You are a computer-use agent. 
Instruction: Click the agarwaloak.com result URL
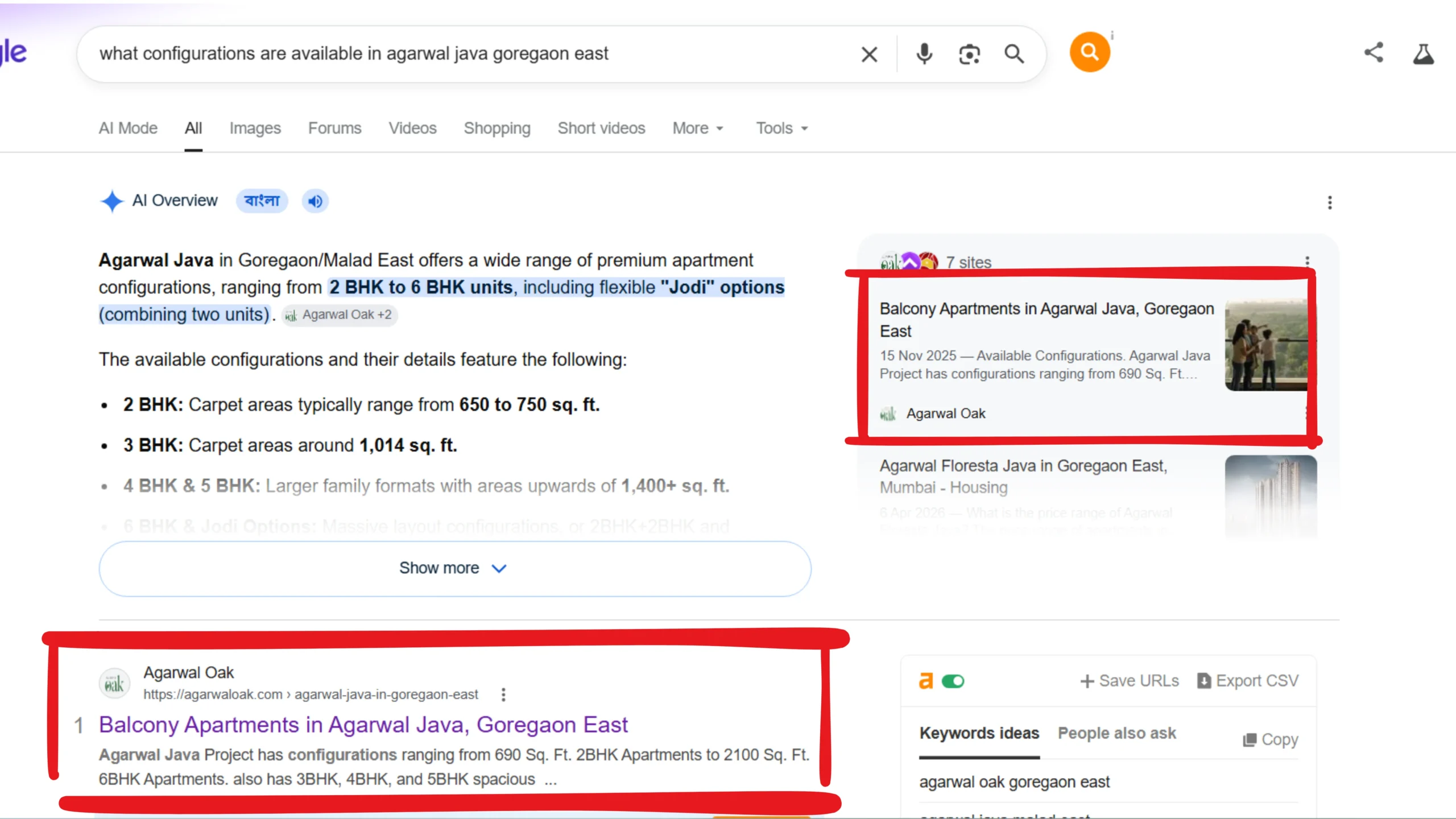311,694
